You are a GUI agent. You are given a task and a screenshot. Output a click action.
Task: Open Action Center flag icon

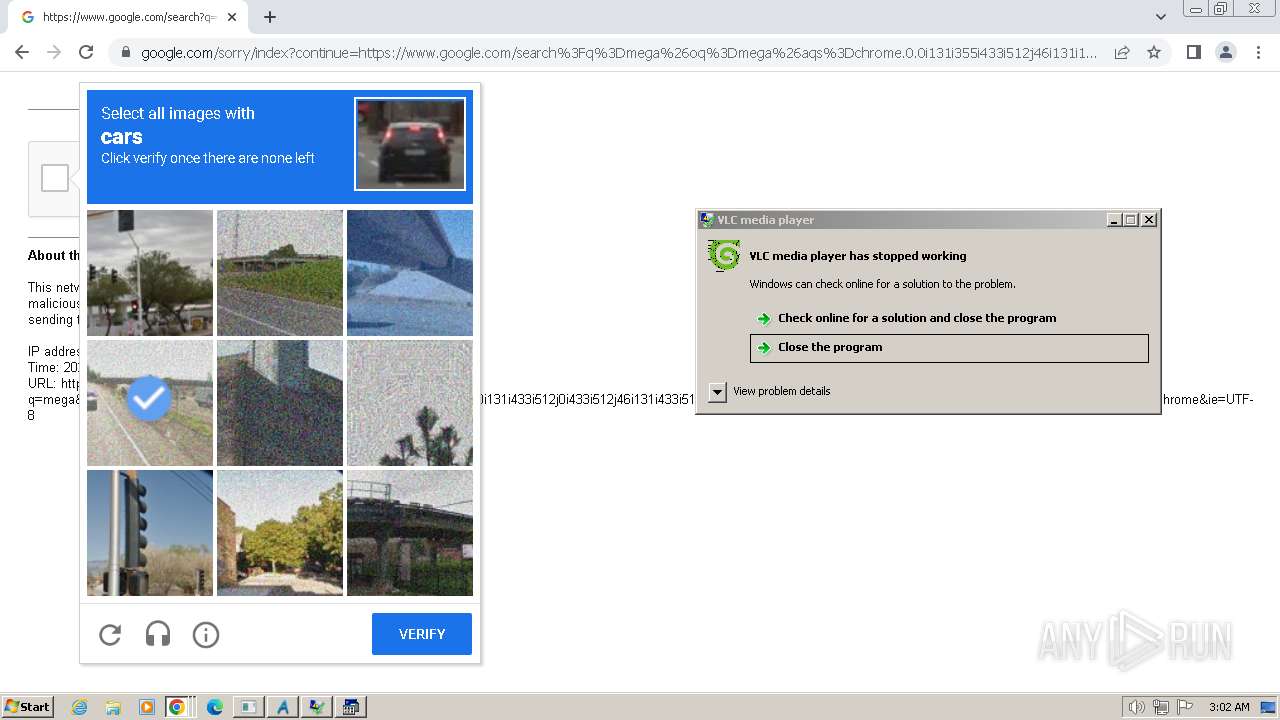[x=1185, y=707]
